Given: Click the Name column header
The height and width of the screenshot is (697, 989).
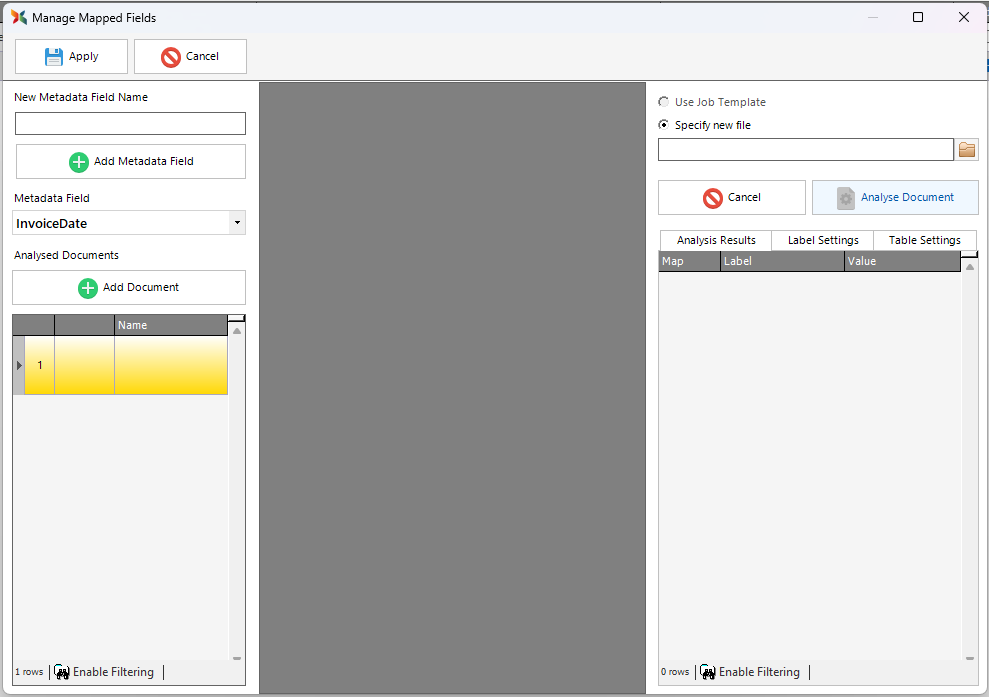Looking at the screenshot, I should click(x=170, y=325).
